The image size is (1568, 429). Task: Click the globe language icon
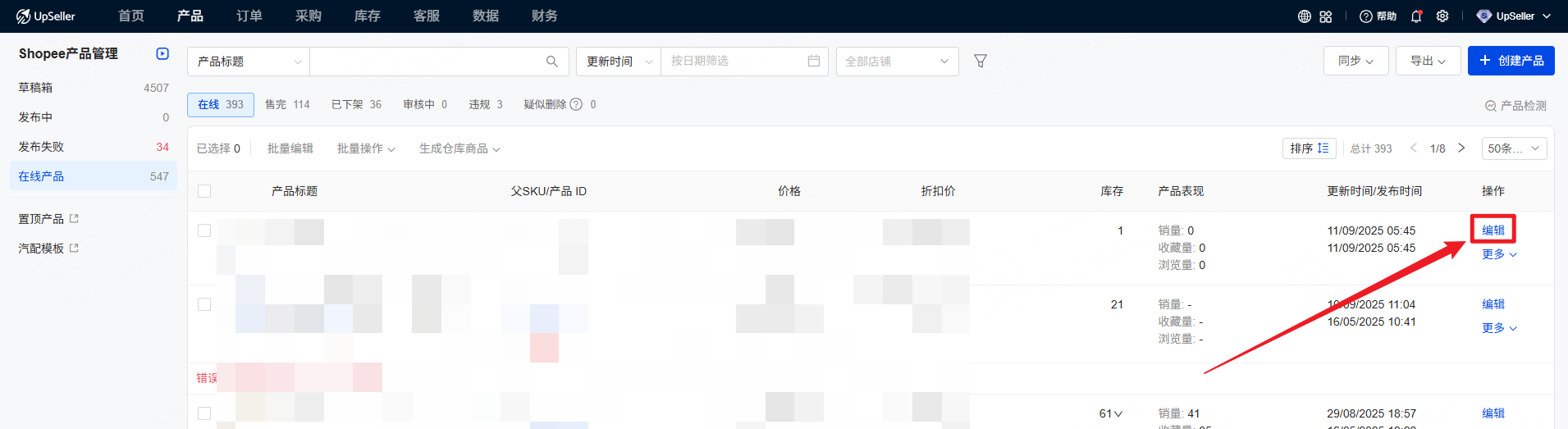tap(1304, 16)
